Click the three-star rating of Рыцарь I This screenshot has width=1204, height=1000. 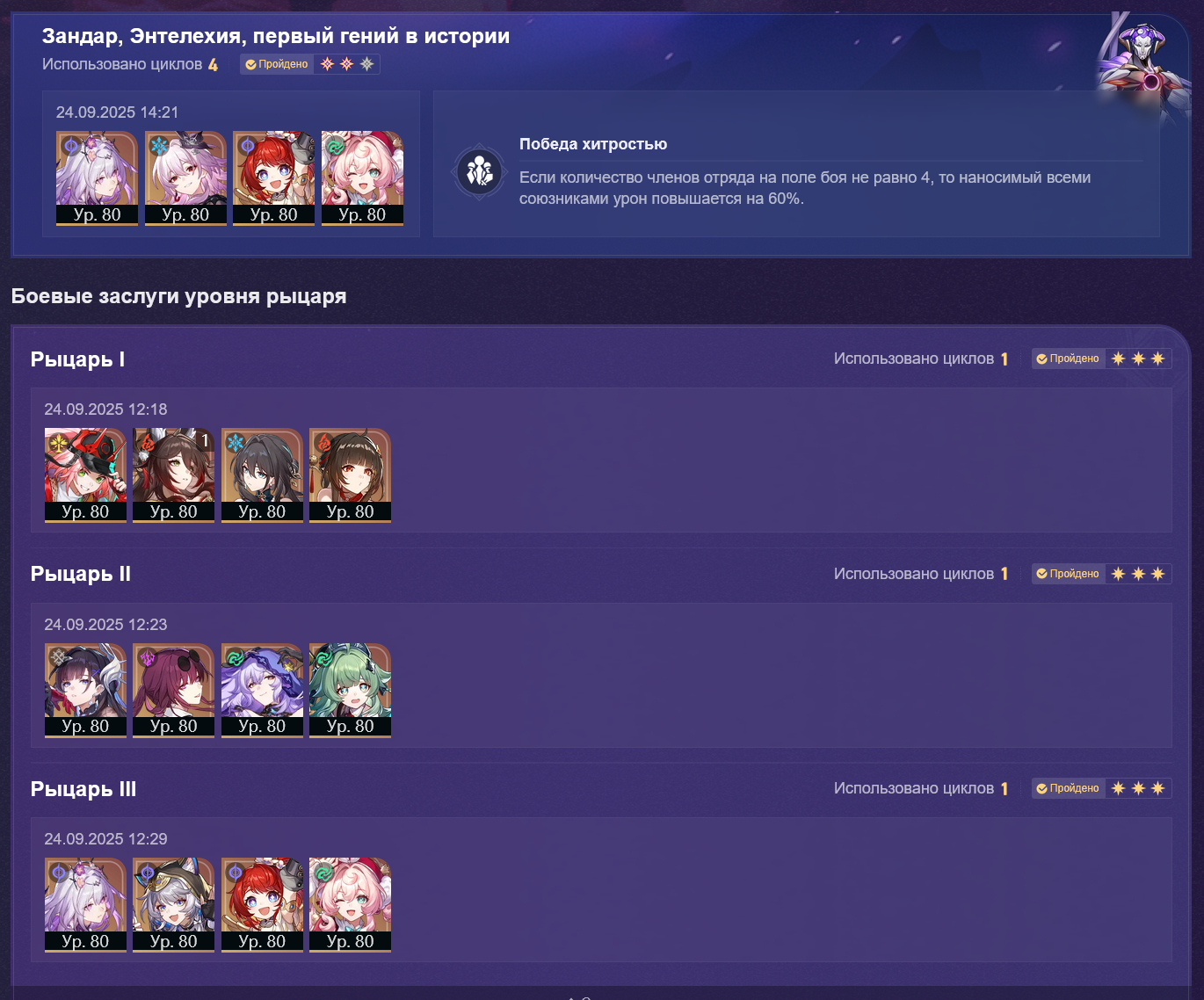click(1138, 359)
